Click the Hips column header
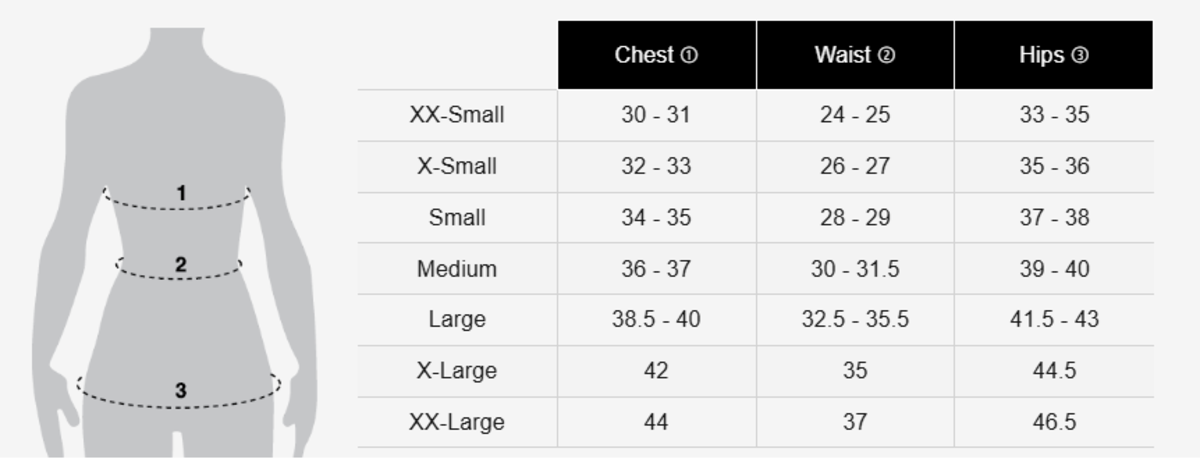 (1042, 56)
